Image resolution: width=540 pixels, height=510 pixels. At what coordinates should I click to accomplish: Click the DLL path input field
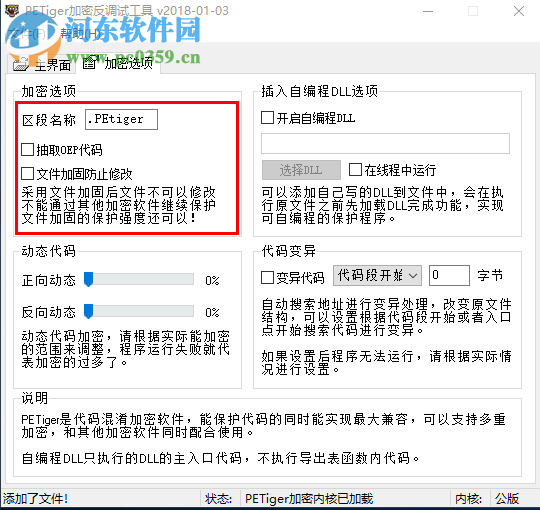(x=385, y=143)
